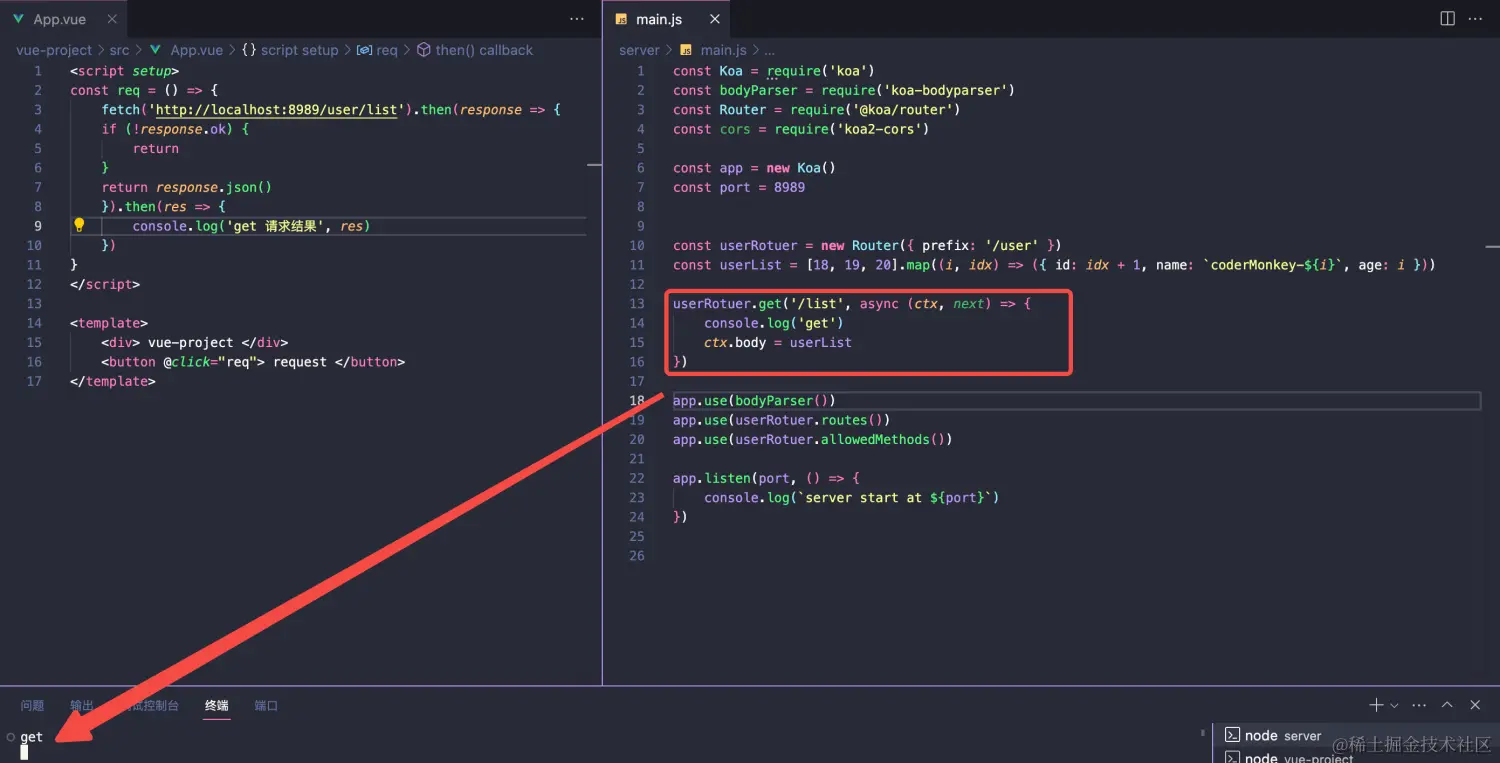Follow the 'http://localhost:8989/user/list' URL in App.vue
Screen dimensions: 1500x763
tap(277, 109)
